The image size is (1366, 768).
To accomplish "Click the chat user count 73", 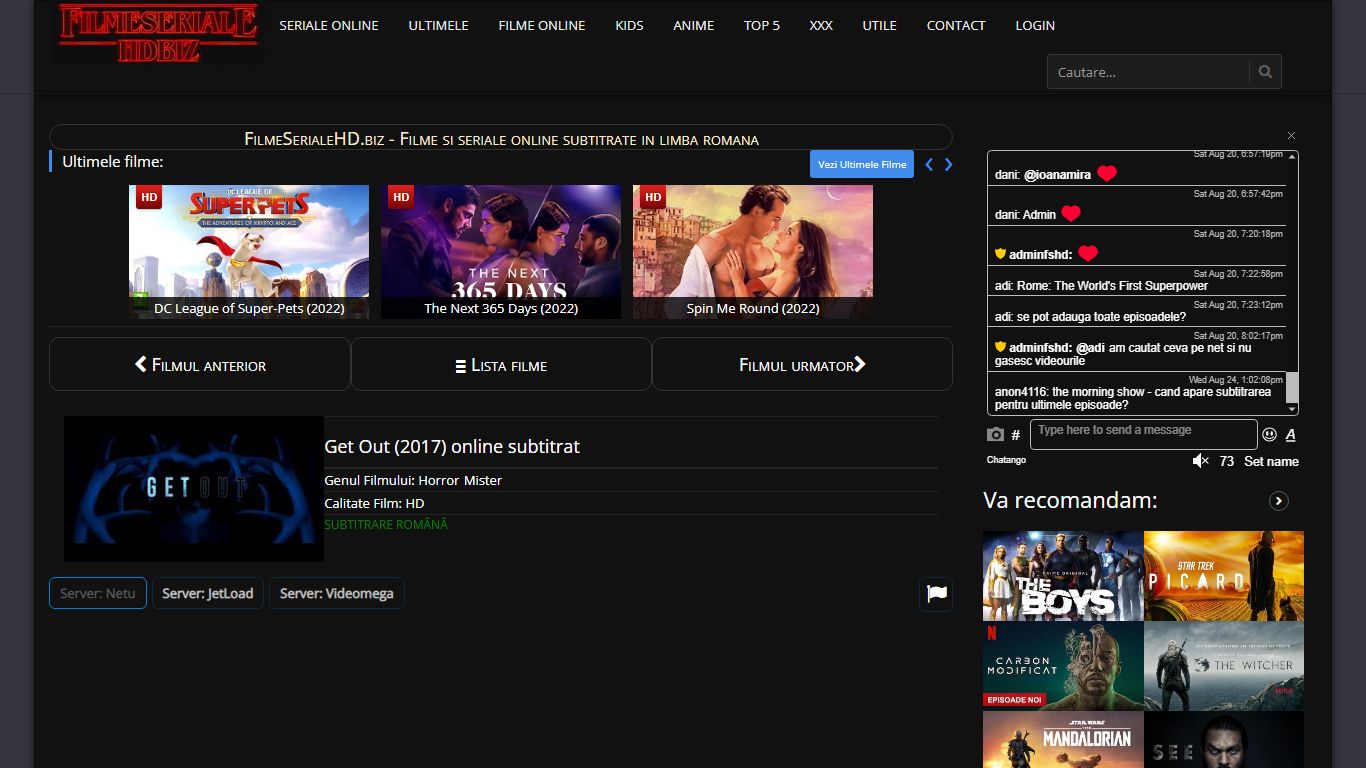I will pyautogui.click(x=1227, y=461).
